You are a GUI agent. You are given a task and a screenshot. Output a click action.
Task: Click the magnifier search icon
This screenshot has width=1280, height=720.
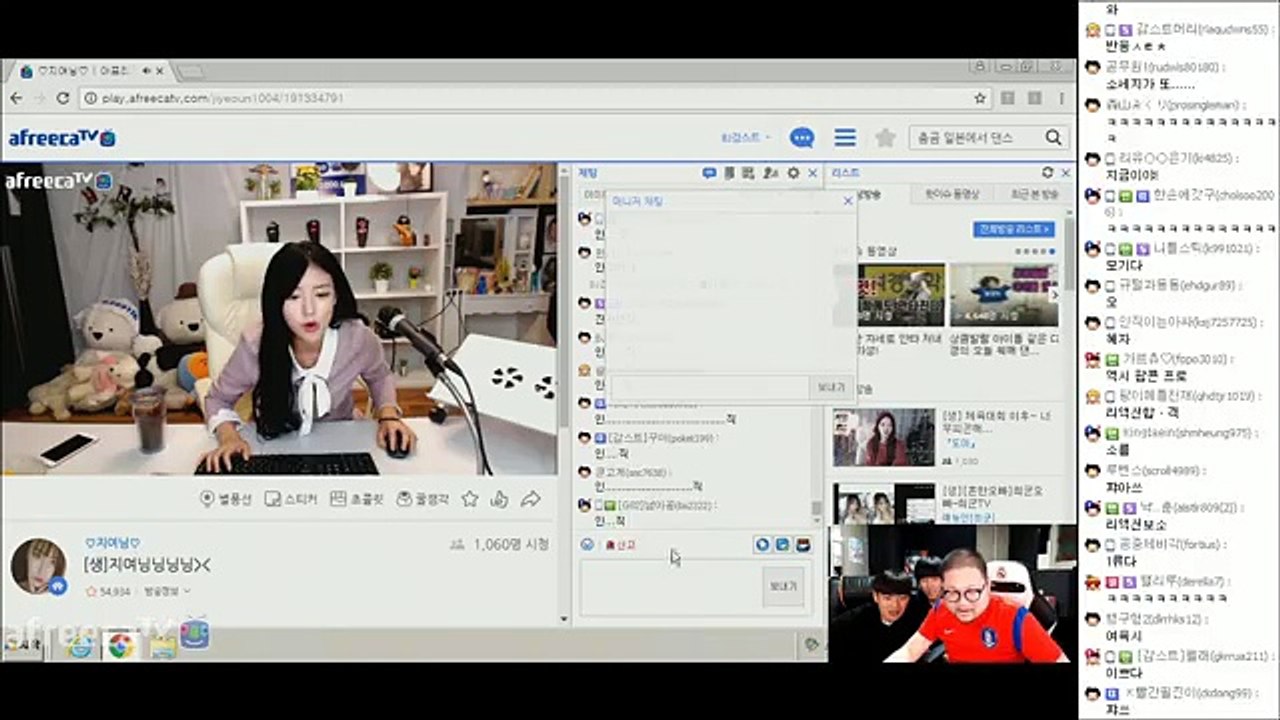point(1054,138)
